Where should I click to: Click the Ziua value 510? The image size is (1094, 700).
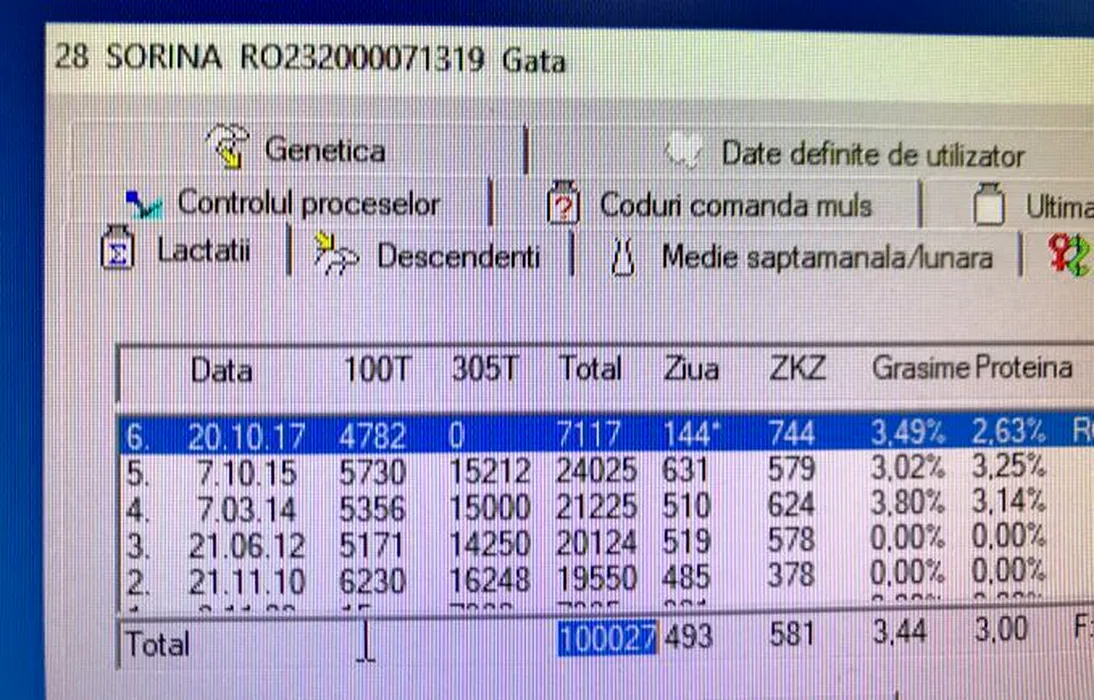point(687,505)
